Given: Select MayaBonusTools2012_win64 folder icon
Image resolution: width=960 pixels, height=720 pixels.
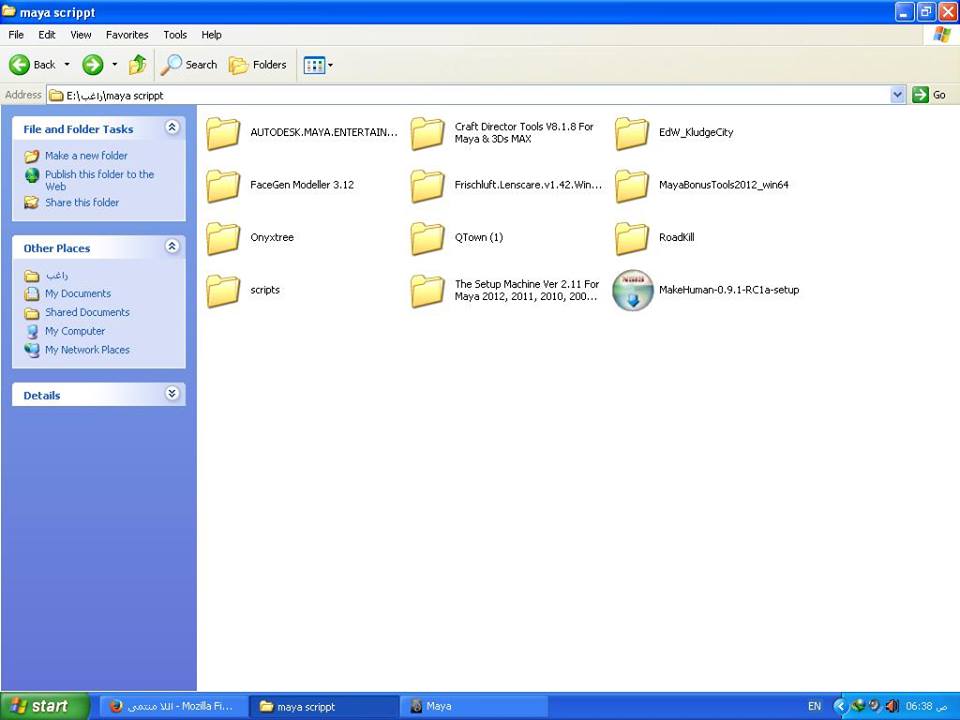Looking at the screenshot, I should tap(632, 186).
